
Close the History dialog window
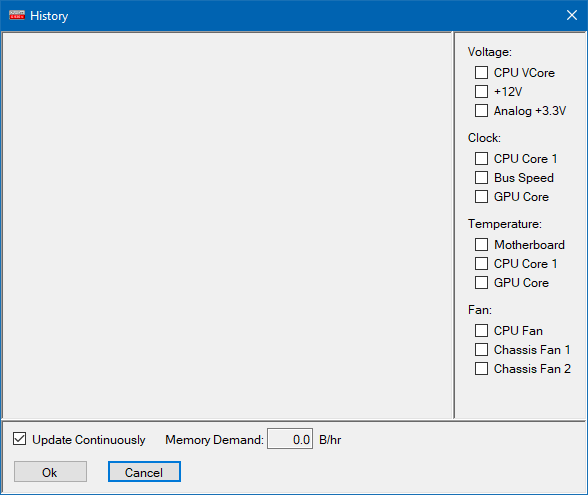[572, 15]
